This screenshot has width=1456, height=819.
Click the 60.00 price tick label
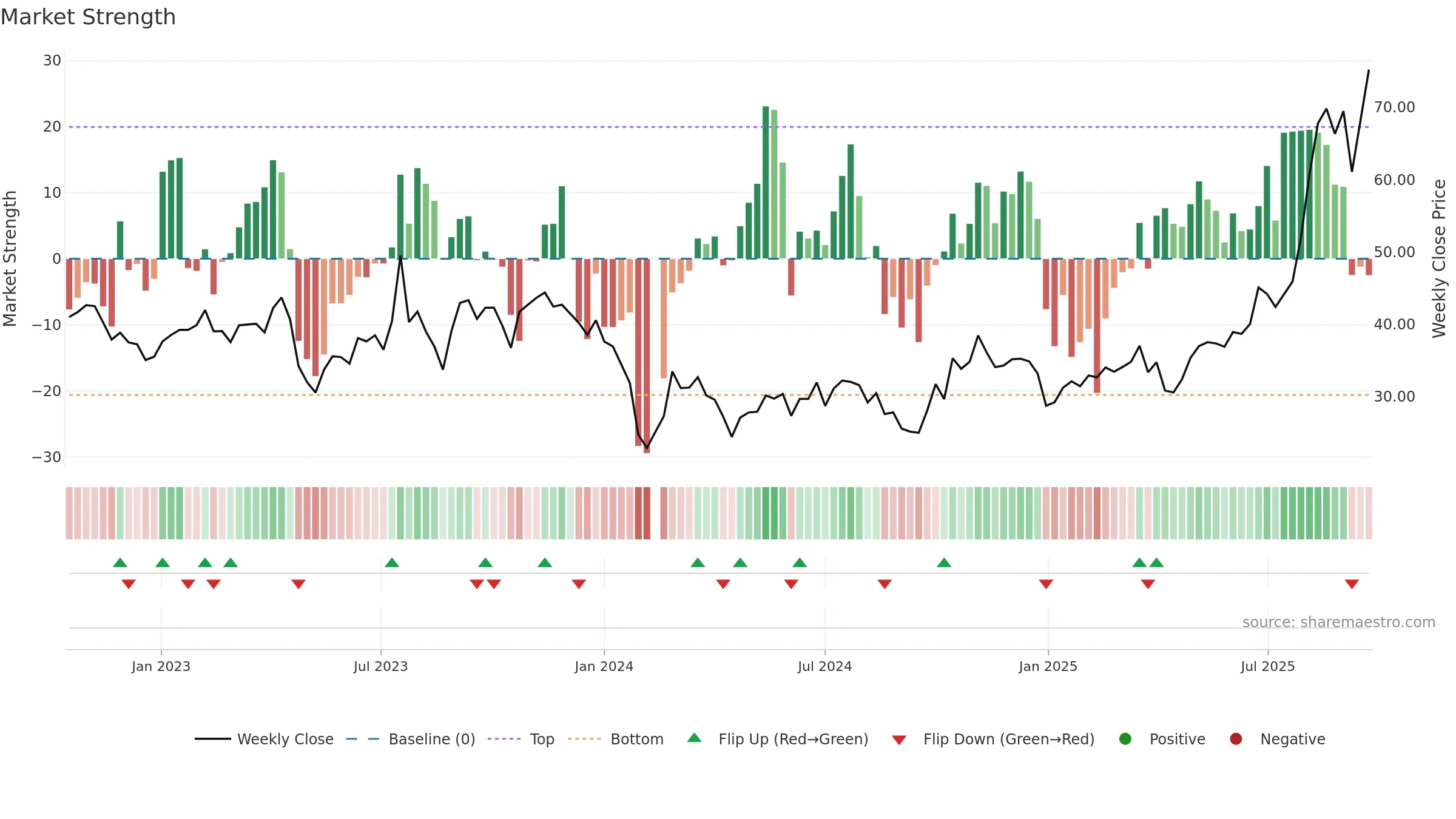(x=1394, y=180)
